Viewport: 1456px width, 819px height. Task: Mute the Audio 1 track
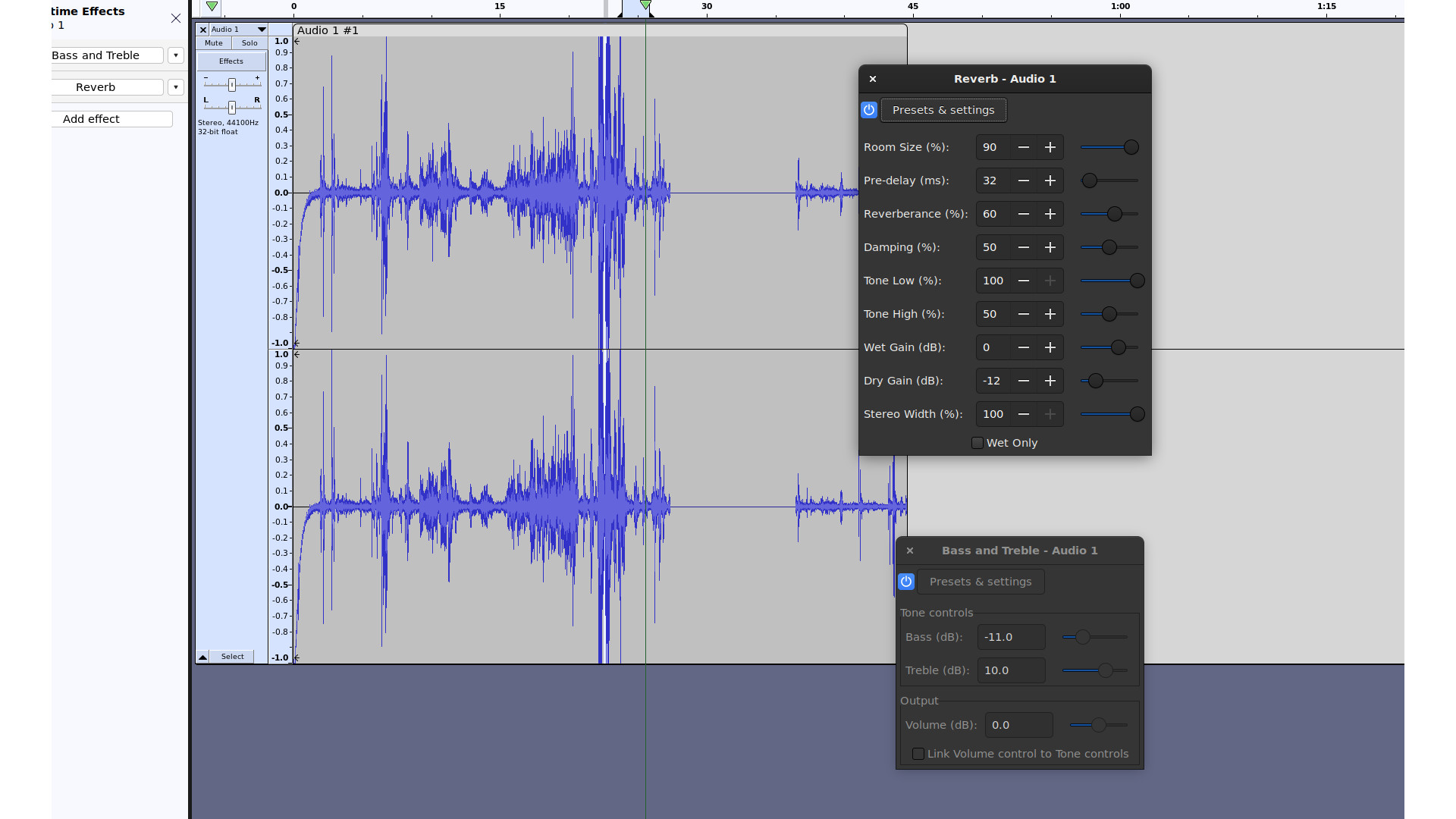coord(213,43)
